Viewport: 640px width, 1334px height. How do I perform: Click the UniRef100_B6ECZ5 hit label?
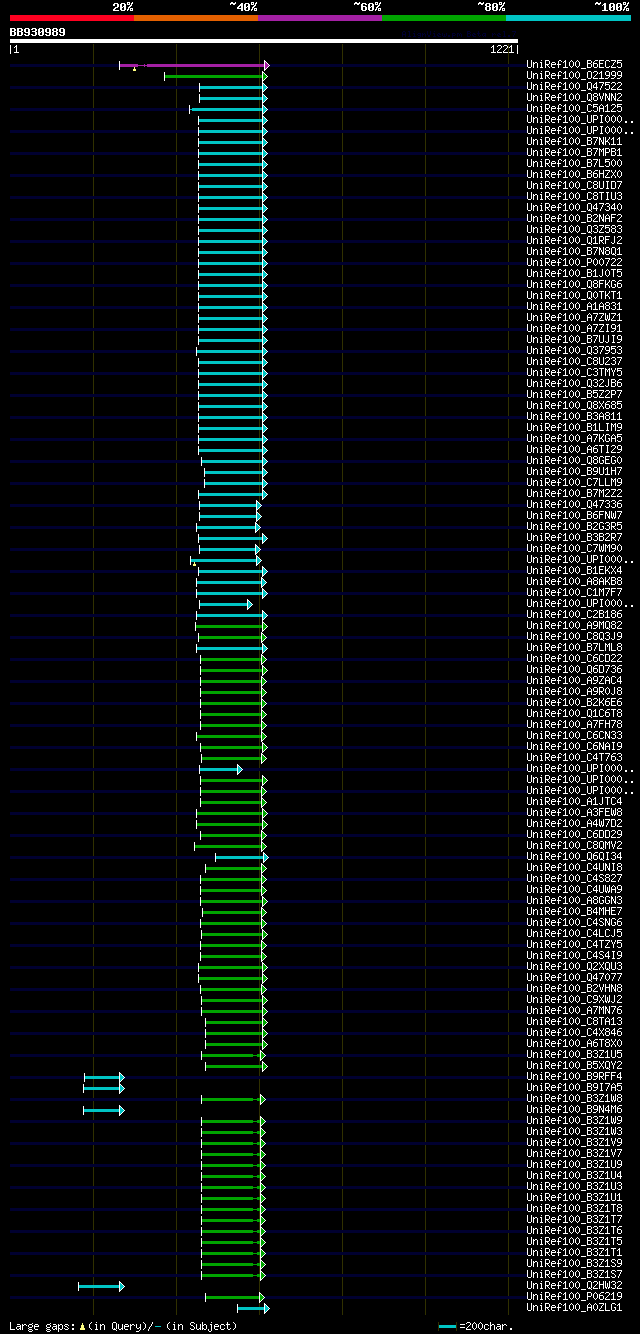click(x=576, y=64)
